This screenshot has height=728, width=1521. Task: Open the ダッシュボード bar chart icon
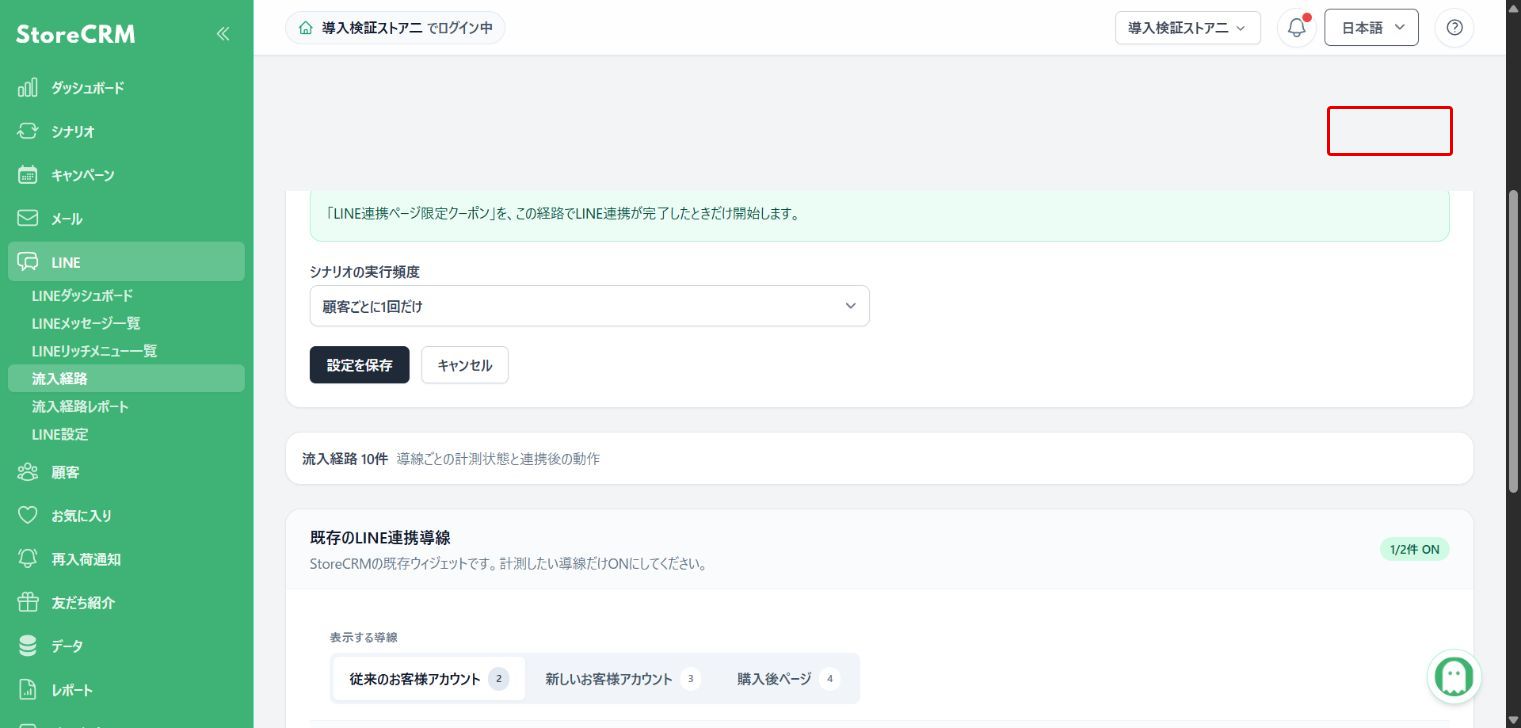pos(28,88)
